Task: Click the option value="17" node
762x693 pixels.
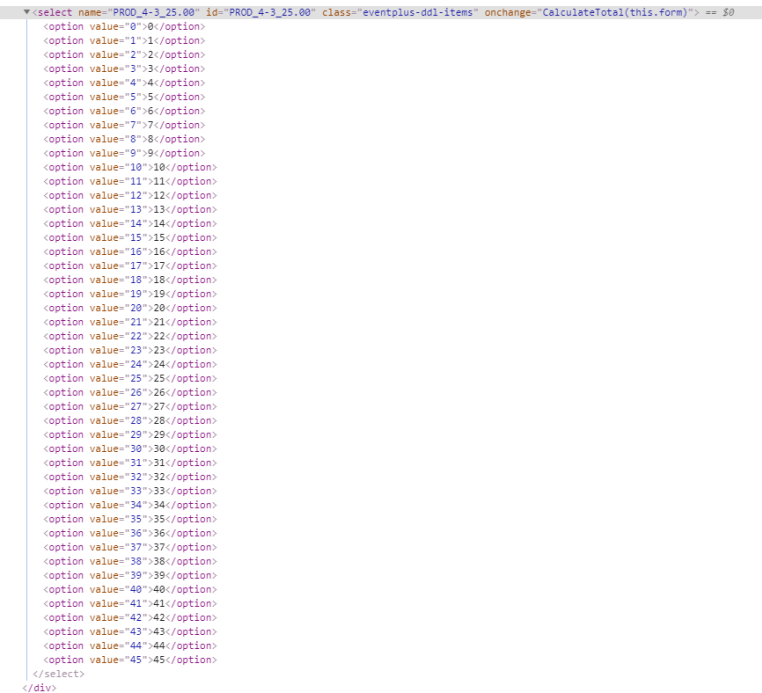Action: pyautogui.click(x=130, y=266)
